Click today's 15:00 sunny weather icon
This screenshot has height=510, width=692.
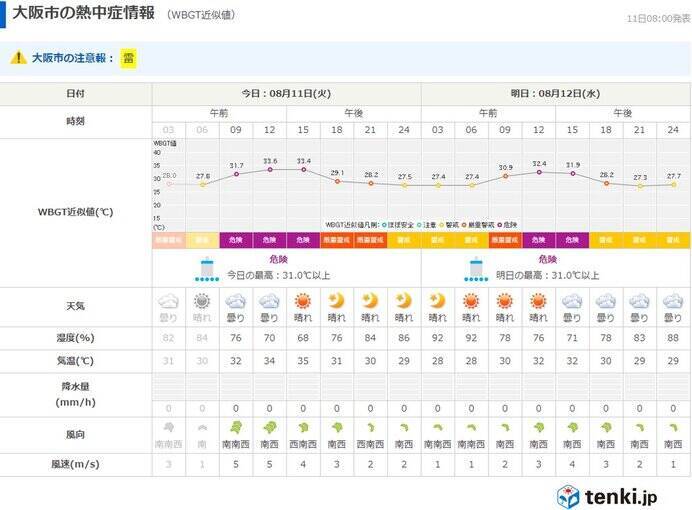pos(303,301)
